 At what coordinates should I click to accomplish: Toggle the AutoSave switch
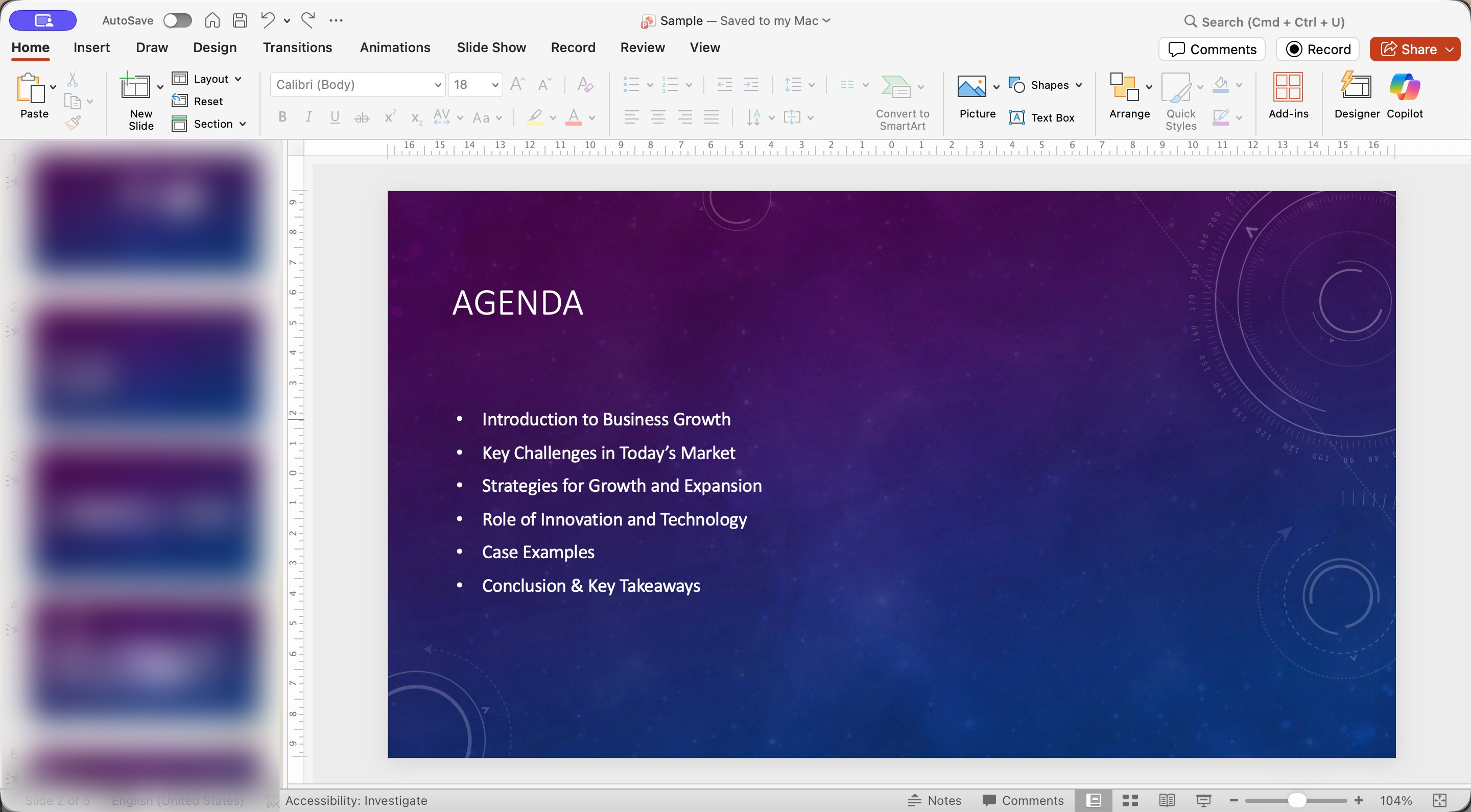177,20
